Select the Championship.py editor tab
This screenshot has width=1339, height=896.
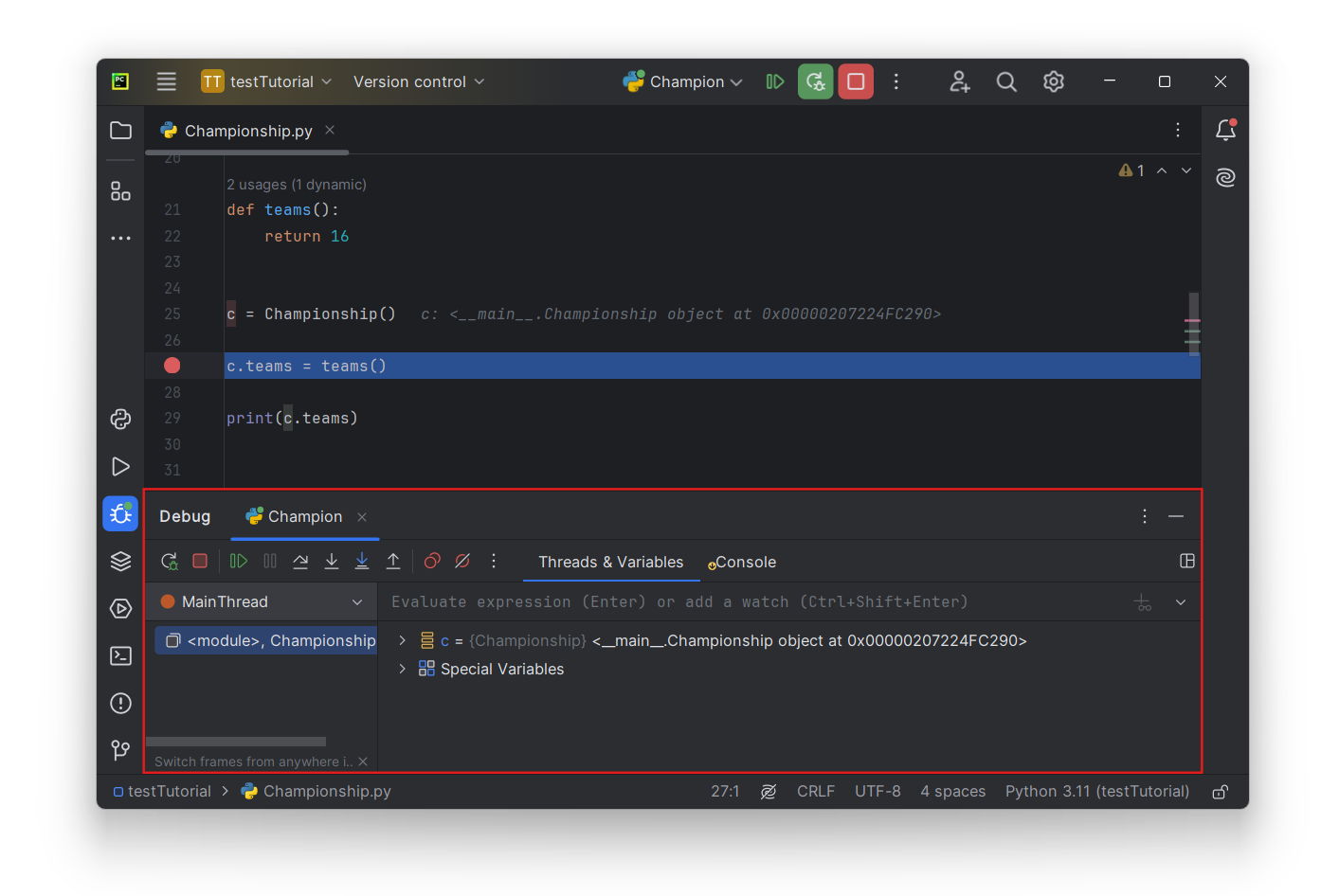click(x=247, y=131)
